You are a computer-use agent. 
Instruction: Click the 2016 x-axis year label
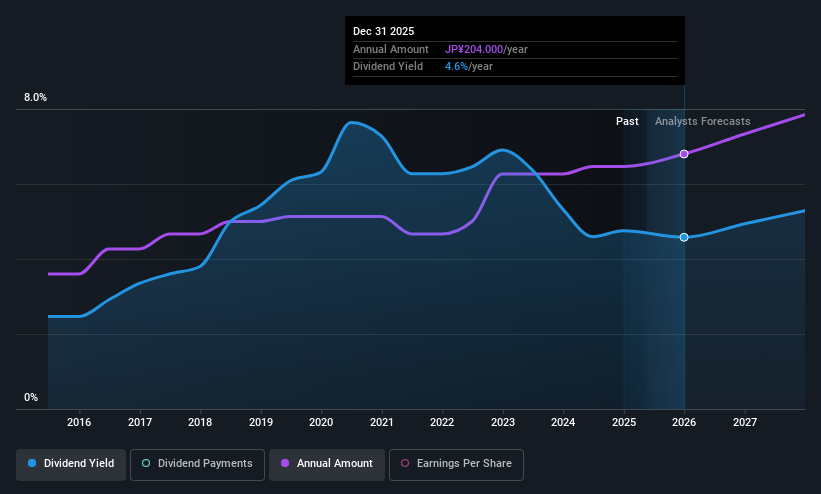79,422
